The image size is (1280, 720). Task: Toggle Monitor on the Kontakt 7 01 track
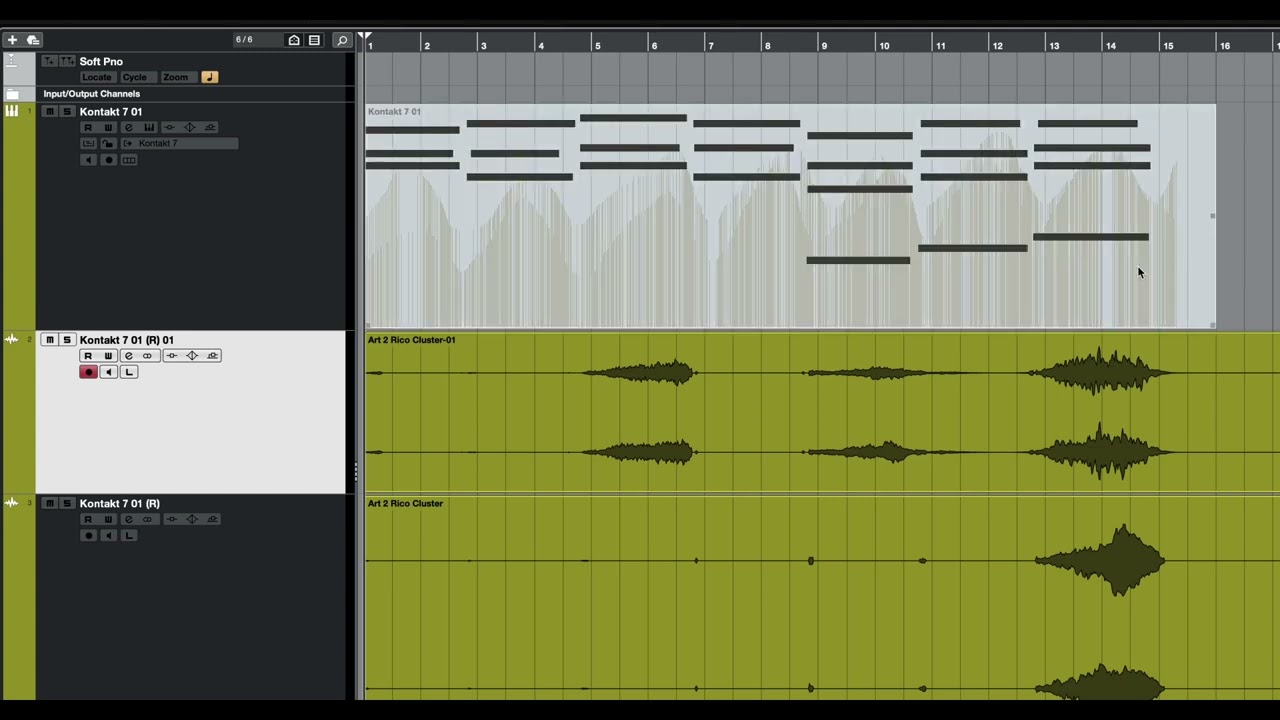tap(88, 160)
